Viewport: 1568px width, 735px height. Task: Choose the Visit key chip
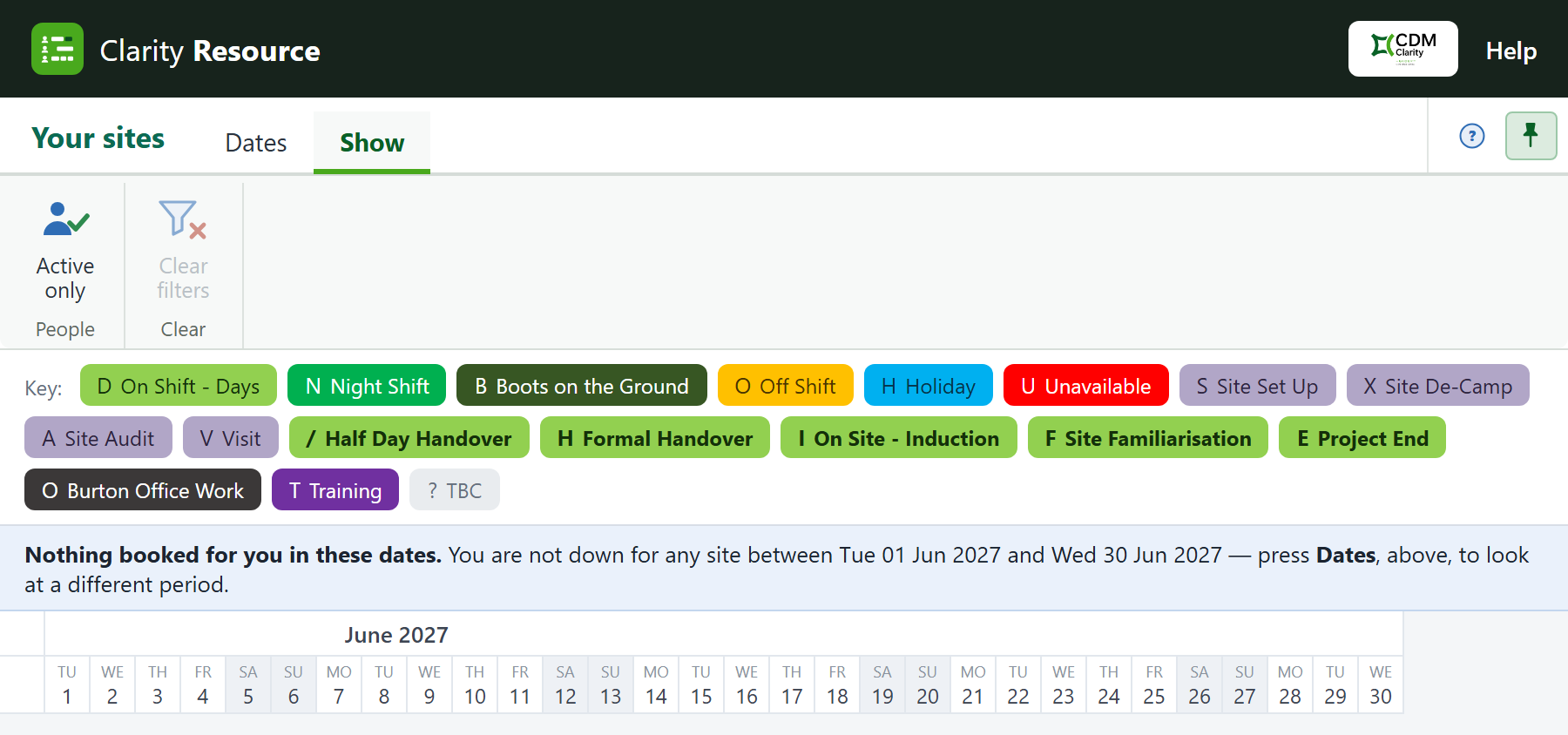[x=230, y=438]
